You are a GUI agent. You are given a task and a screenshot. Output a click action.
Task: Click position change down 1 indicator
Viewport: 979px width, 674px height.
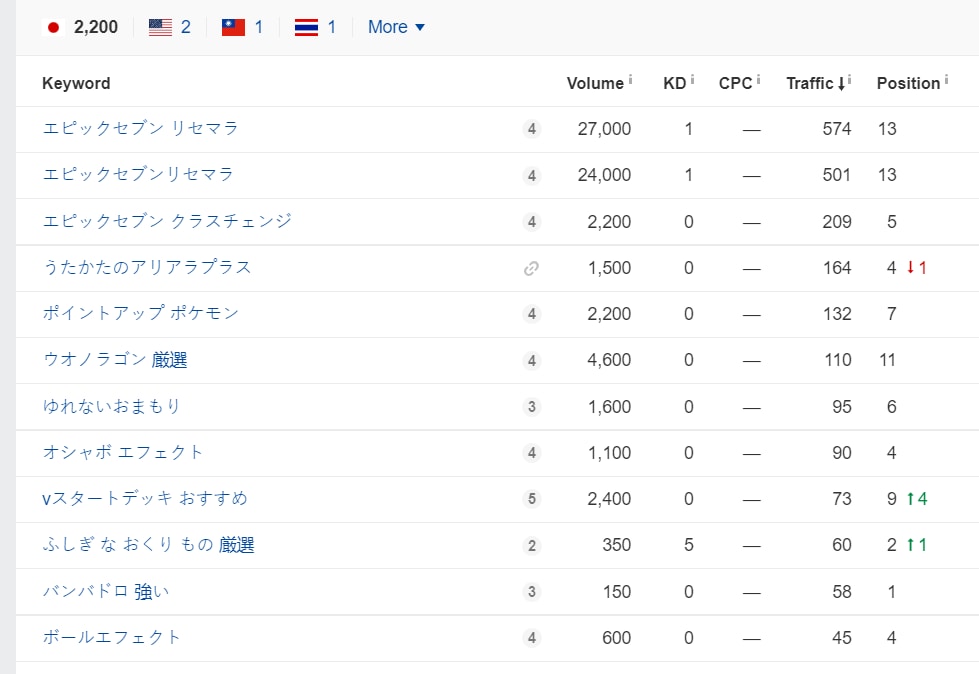point(917,268)
